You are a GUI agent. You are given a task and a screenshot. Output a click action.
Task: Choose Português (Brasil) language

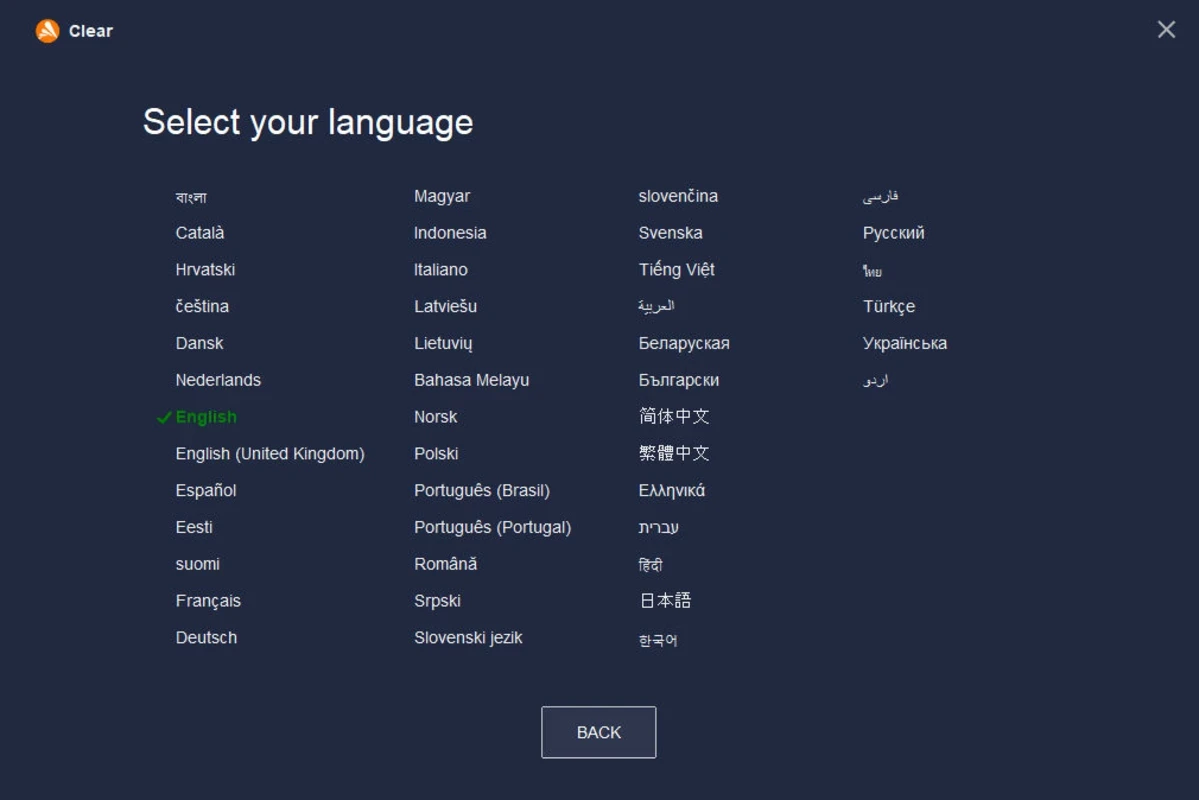point(482,491)
